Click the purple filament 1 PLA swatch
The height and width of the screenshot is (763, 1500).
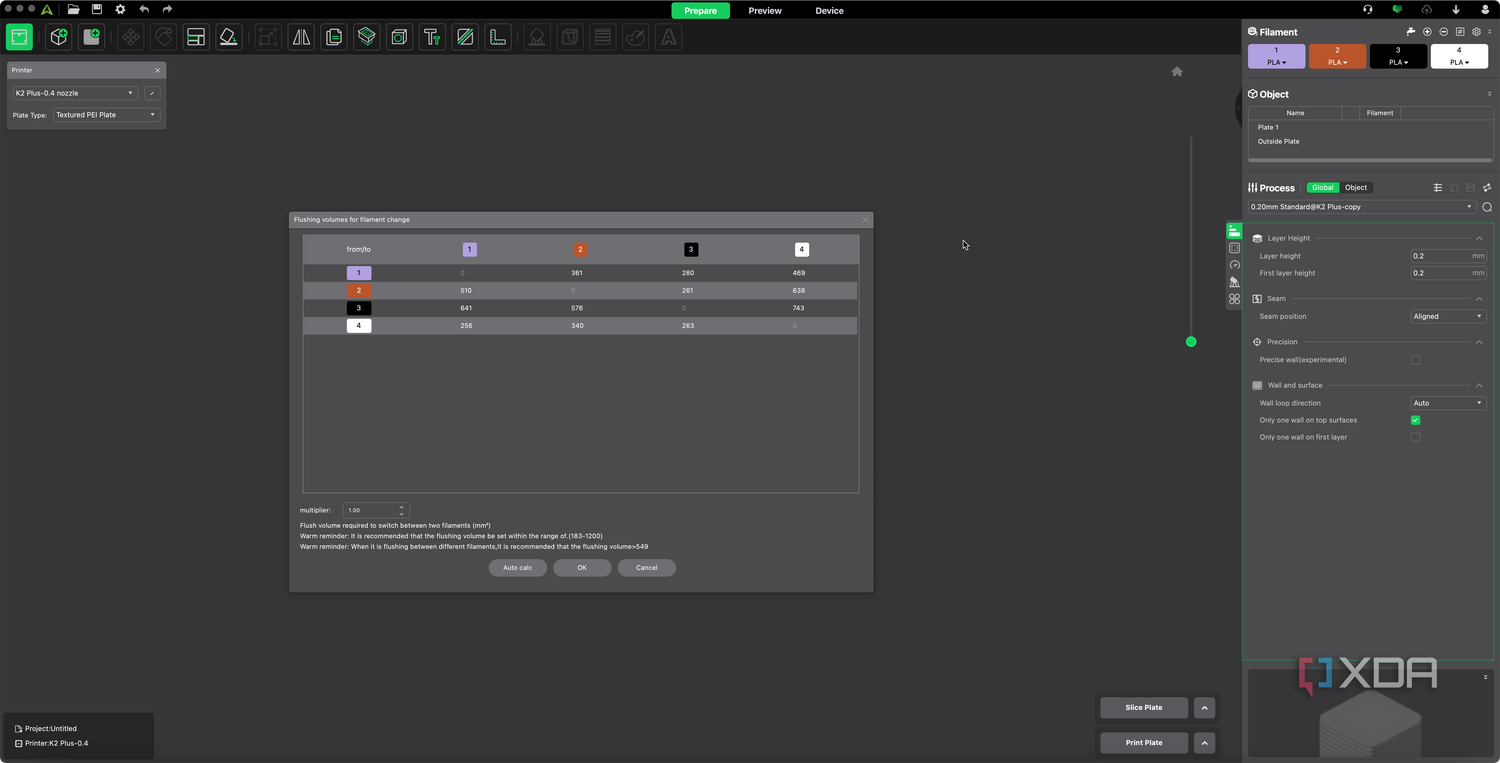pyautogui.click(x=1276, y=56)
